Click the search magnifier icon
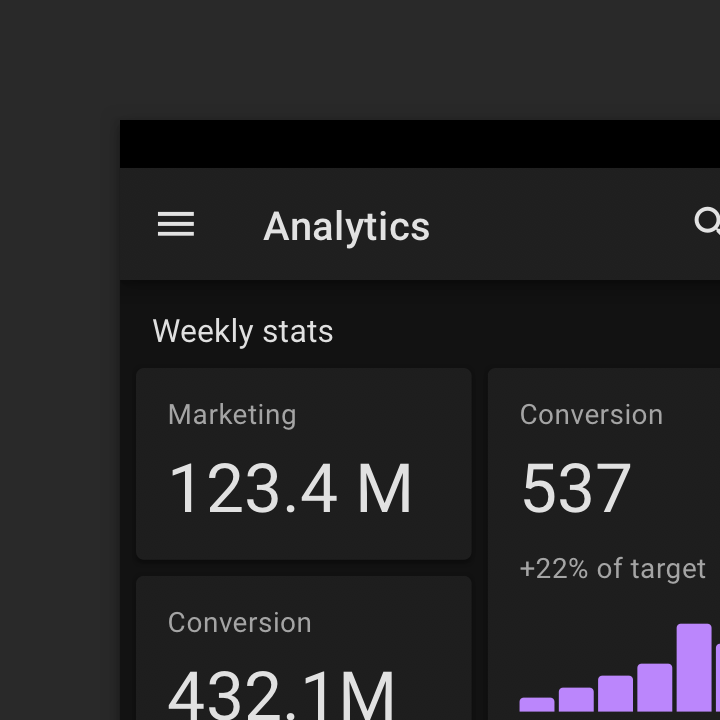The image size is (720, 720). click(x=707, y=221)
